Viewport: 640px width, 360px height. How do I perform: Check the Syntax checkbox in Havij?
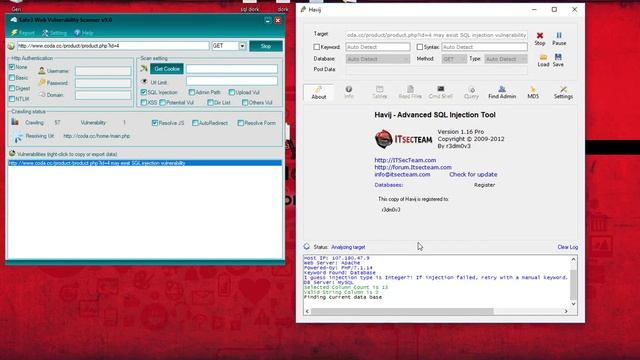(x=420, y=47)
